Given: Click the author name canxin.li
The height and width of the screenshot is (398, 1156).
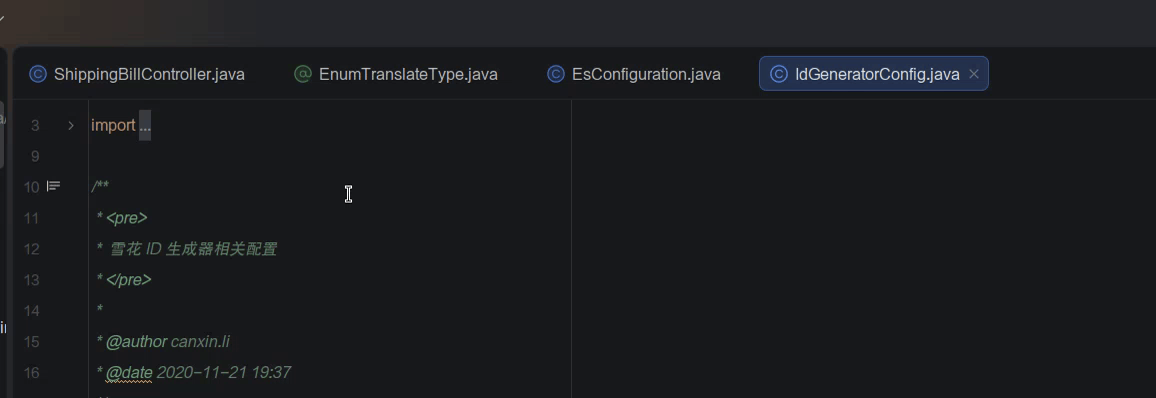Looking at the screenshot, I should pyautogui.click(x=200, y=342).
